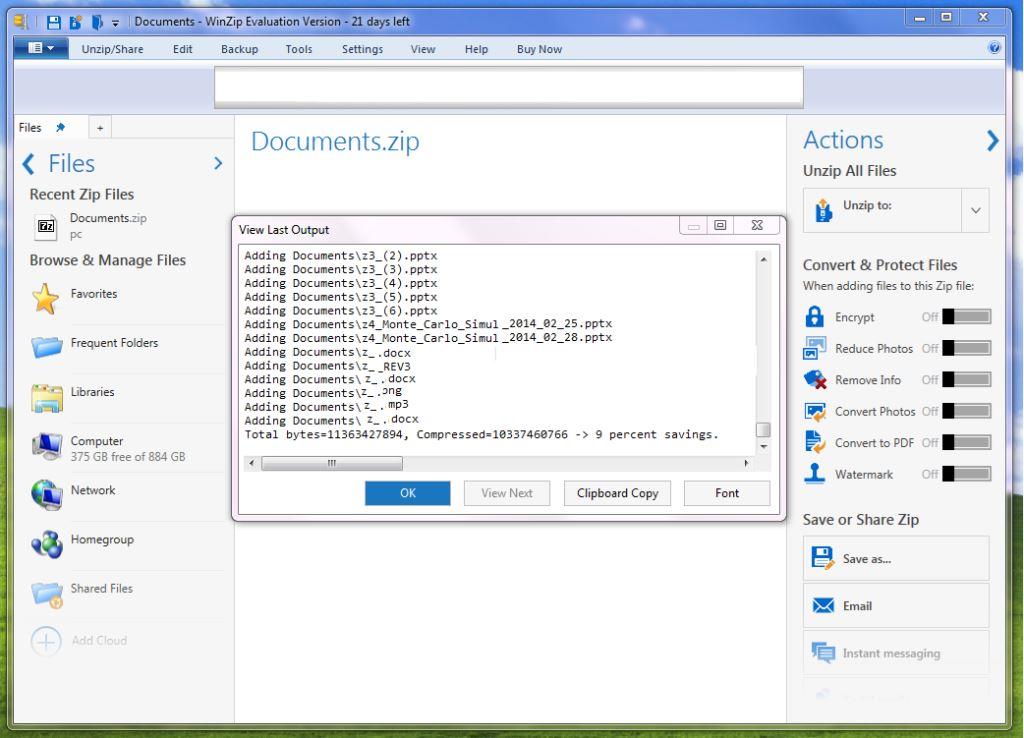
Task: Toggle the Encrypt switch
Action: (967, 317)
